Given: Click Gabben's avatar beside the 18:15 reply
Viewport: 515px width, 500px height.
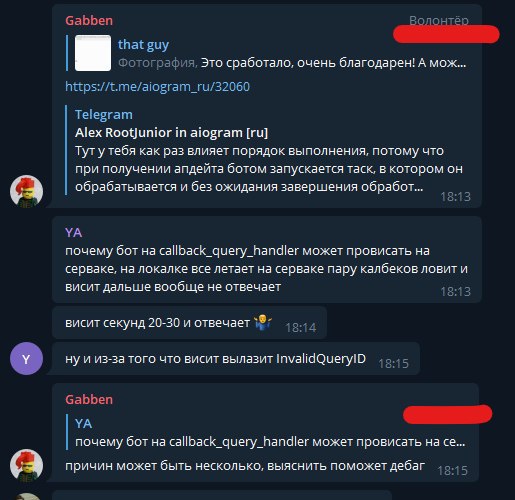Looking at the screenshot, I should (x=26, y=465).
